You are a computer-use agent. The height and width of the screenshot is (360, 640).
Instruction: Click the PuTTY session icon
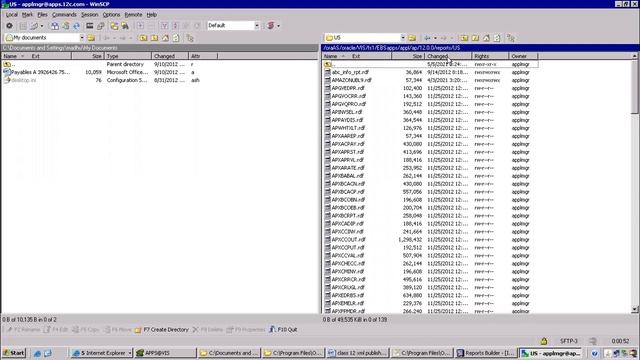(100, 26)
